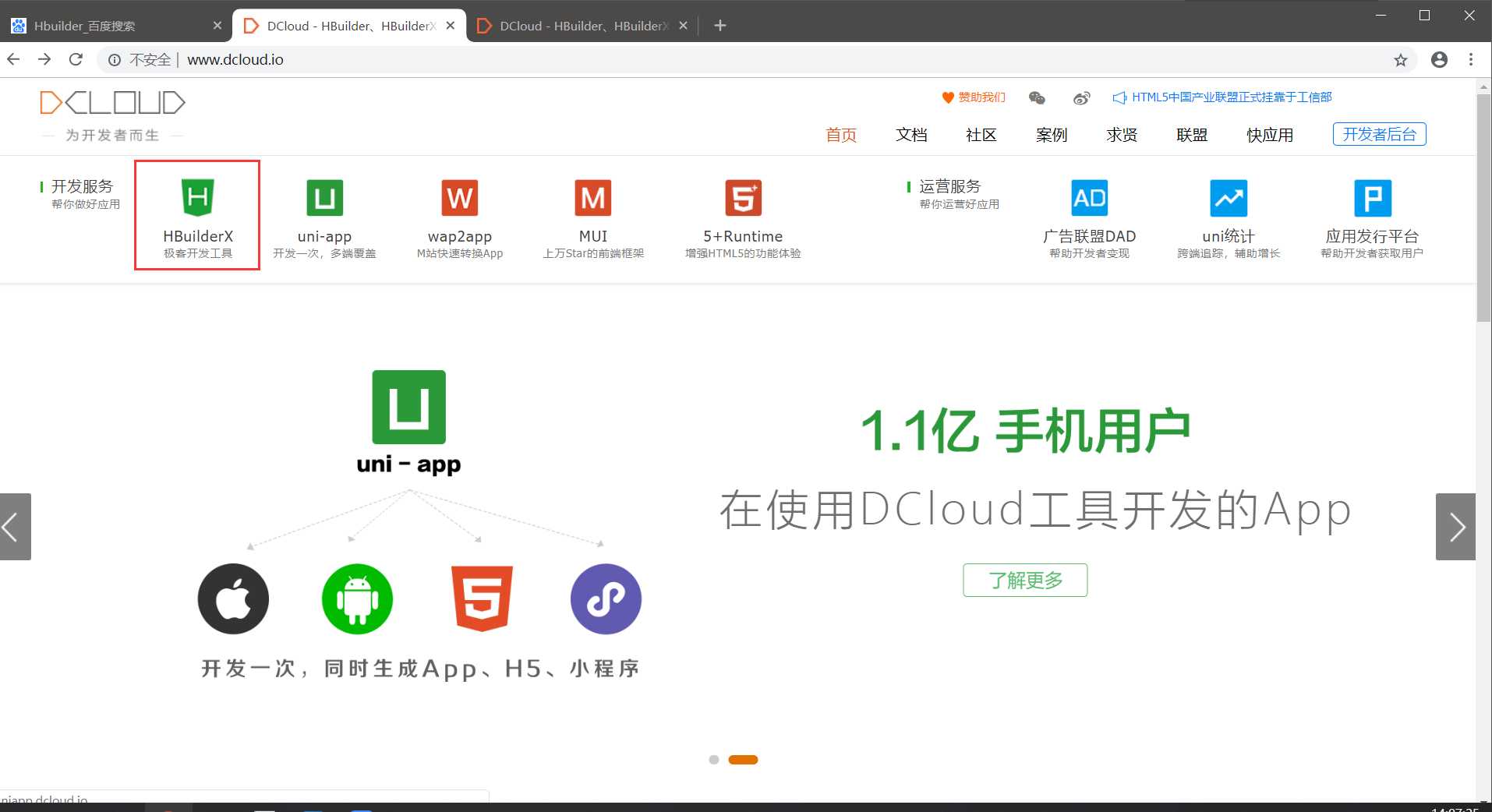This screenshot has height=812, width=1492.
Task: Click the 在使用DCloud工具开发的App text
Action: (1035, 510)
